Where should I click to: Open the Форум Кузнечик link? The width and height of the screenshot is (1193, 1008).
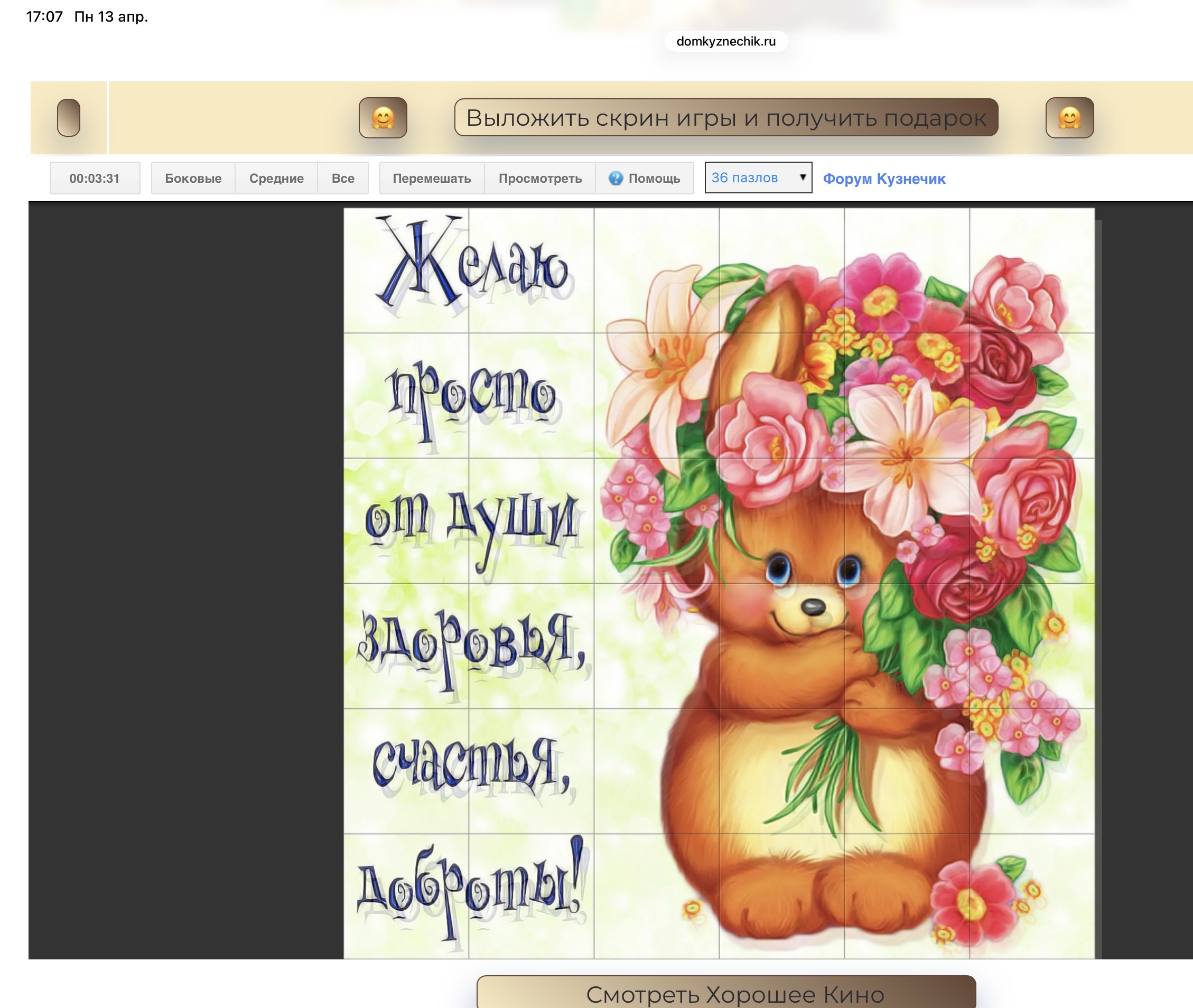point(884,179)
